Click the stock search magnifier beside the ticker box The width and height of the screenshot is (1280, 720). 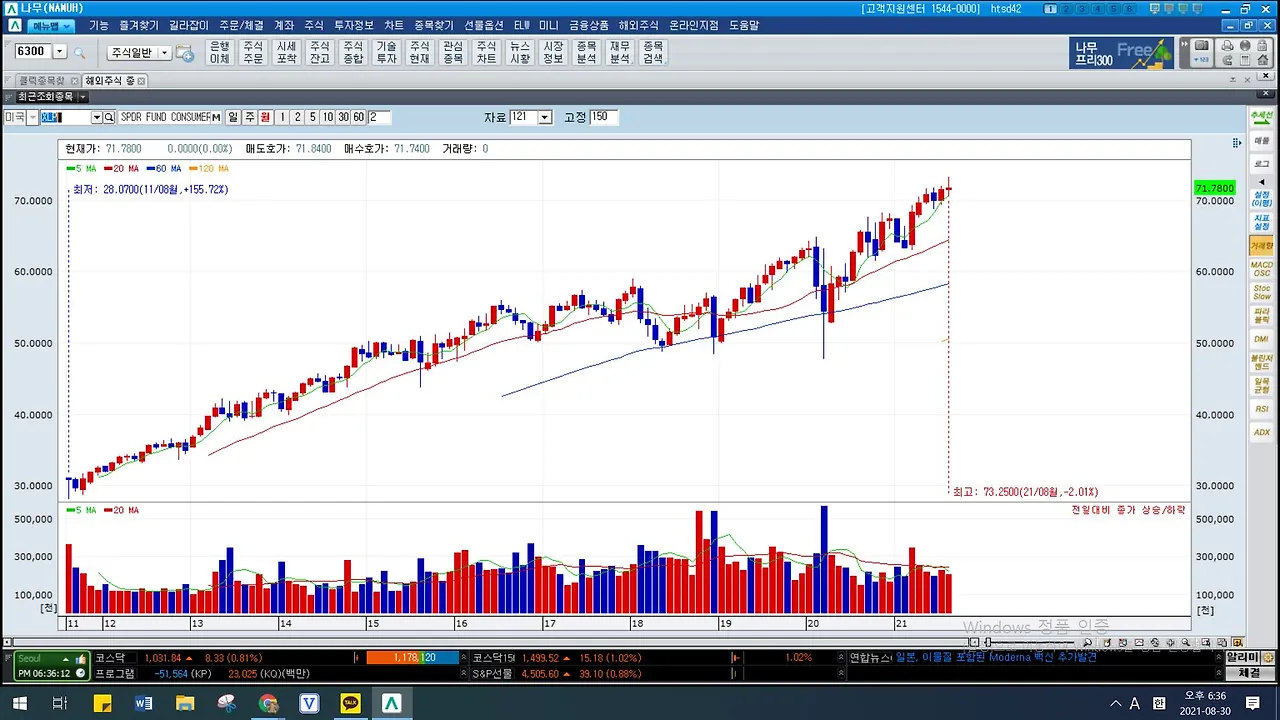point(110,117)
